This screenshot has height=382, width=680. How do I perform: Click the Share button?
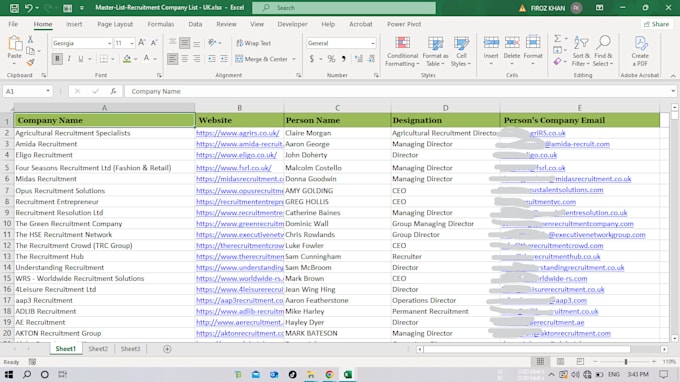click(x=656, y=24)
